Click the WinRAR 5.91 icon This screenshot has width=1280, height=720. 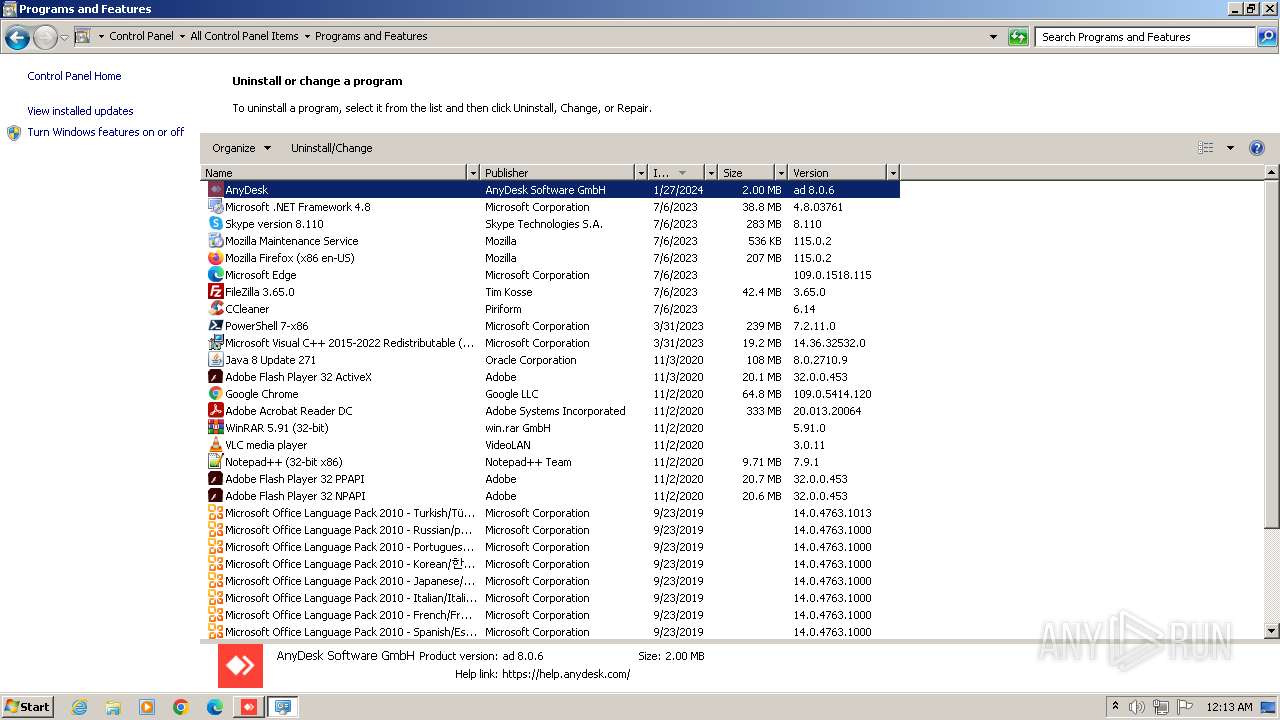(215, 427)
